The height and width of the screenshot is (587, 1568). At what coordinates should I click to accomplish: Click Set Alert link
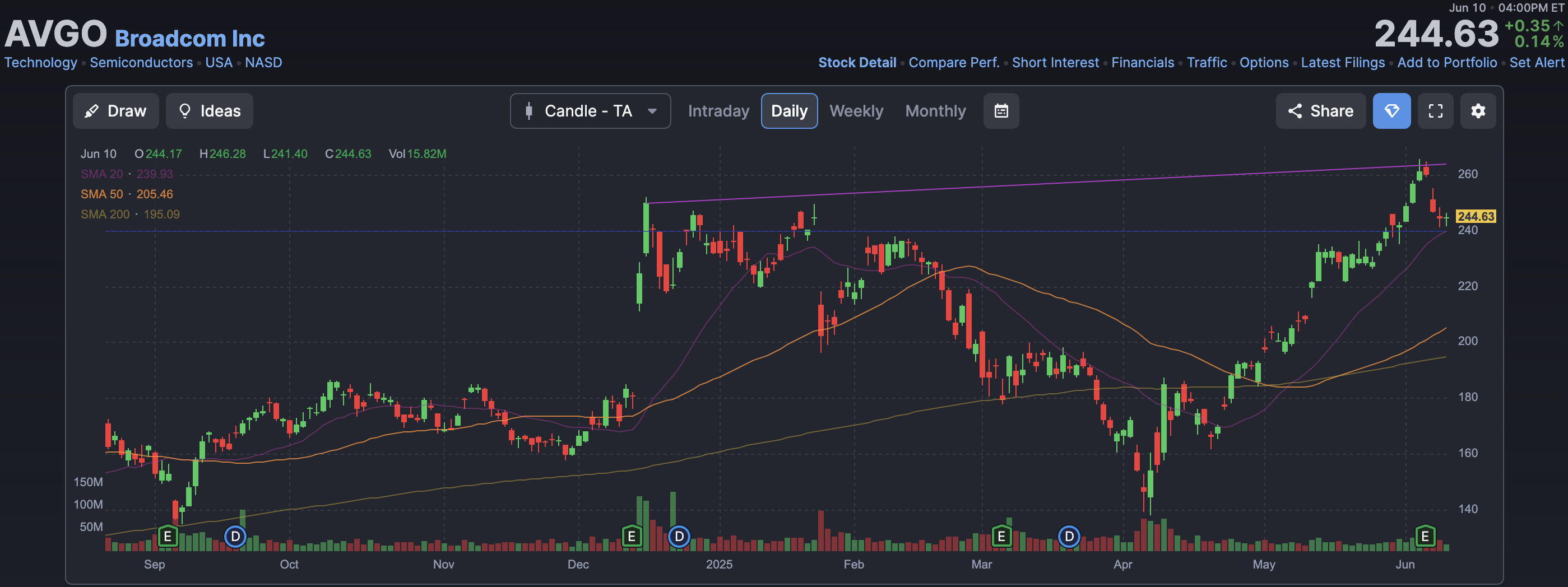[x=1537, y=63]
